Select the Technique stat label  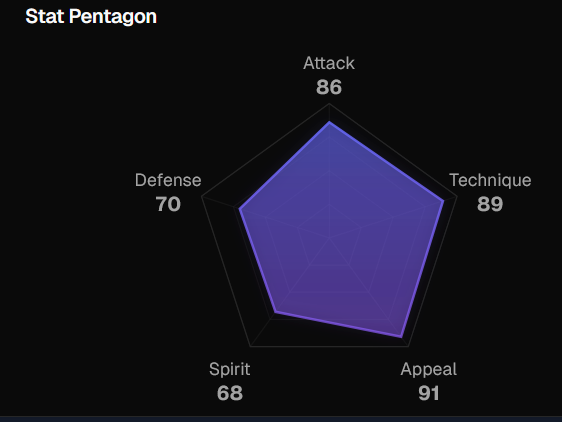[x=490, y=180]
